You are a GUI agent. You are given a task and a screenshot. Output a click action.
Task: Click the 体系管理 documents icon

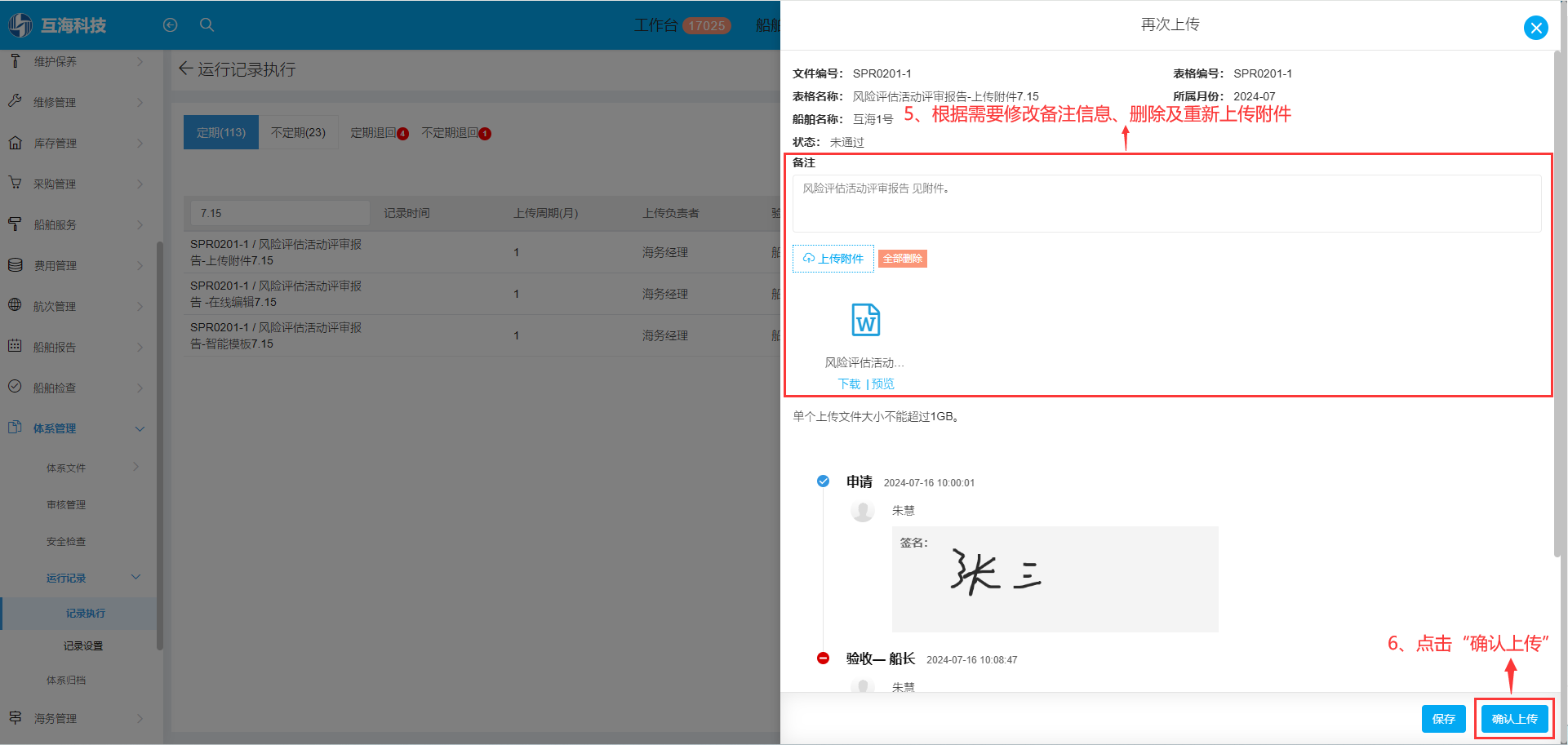(x=15, y=428)
